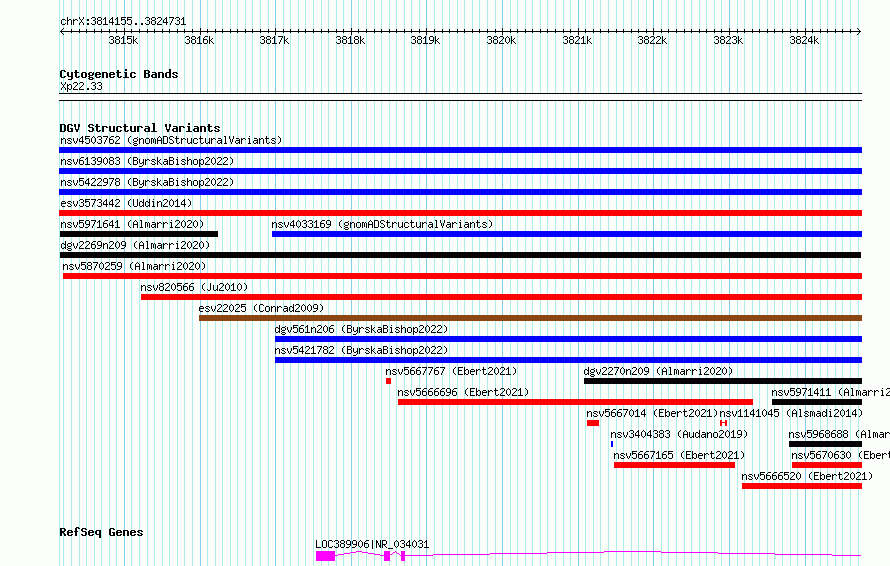
Task: Select the brown bar for esv22025
Action: 530,318
